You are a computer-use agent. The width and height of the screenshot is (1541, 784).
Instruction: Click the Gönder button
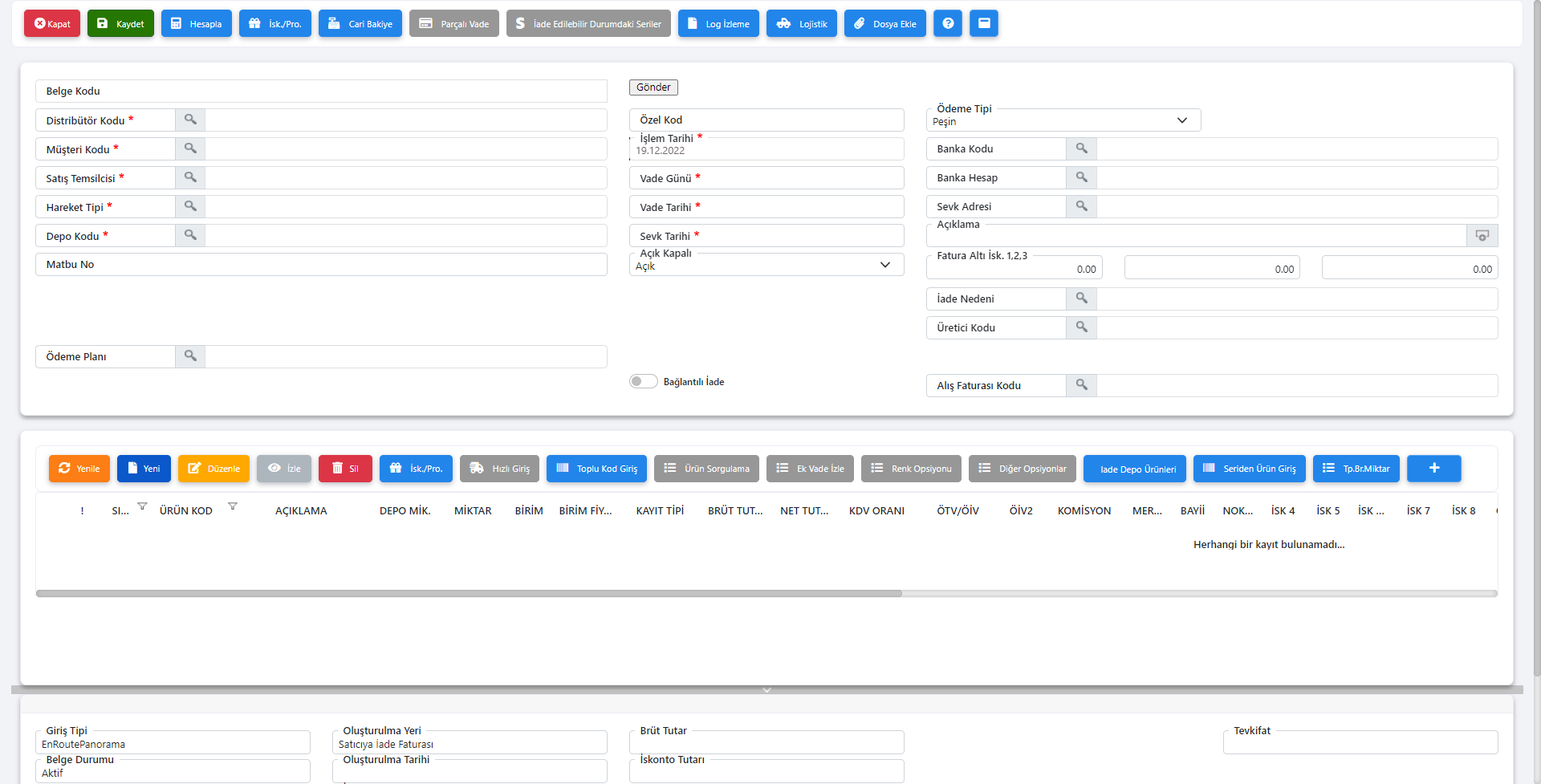(653, 87)
